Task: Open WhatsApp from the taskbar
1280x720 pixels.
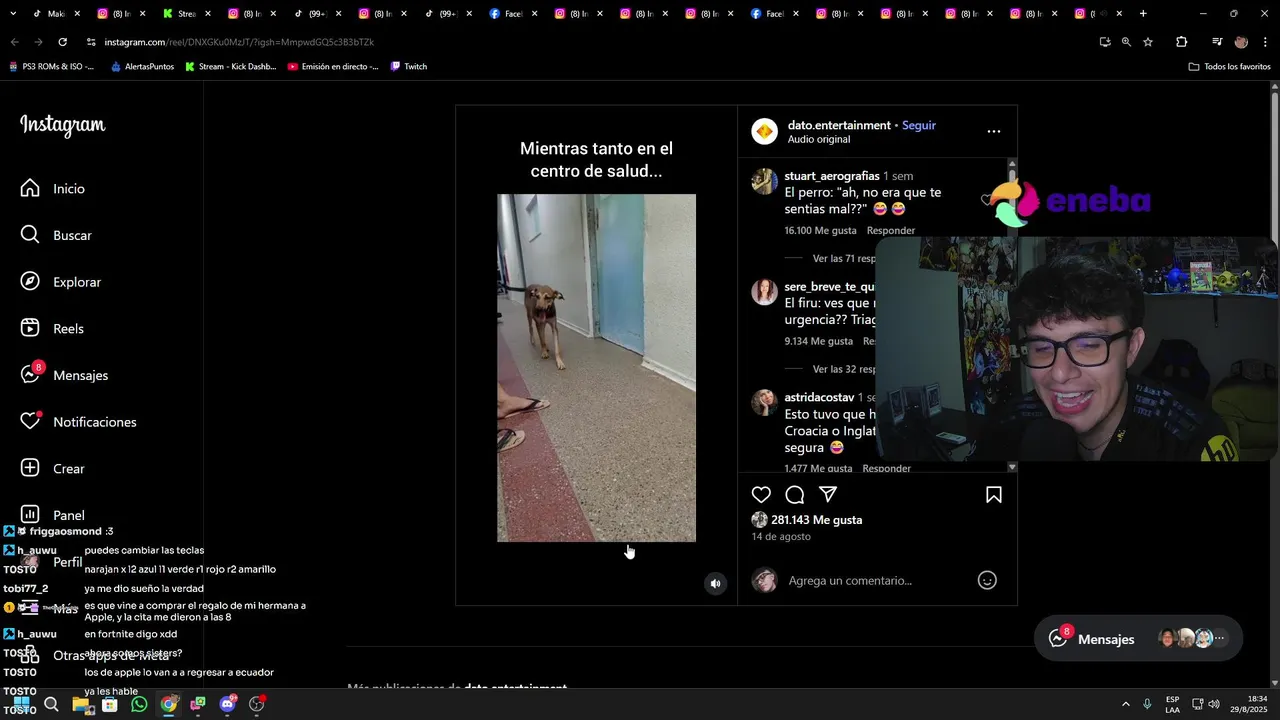Action: tap(139, 704)
